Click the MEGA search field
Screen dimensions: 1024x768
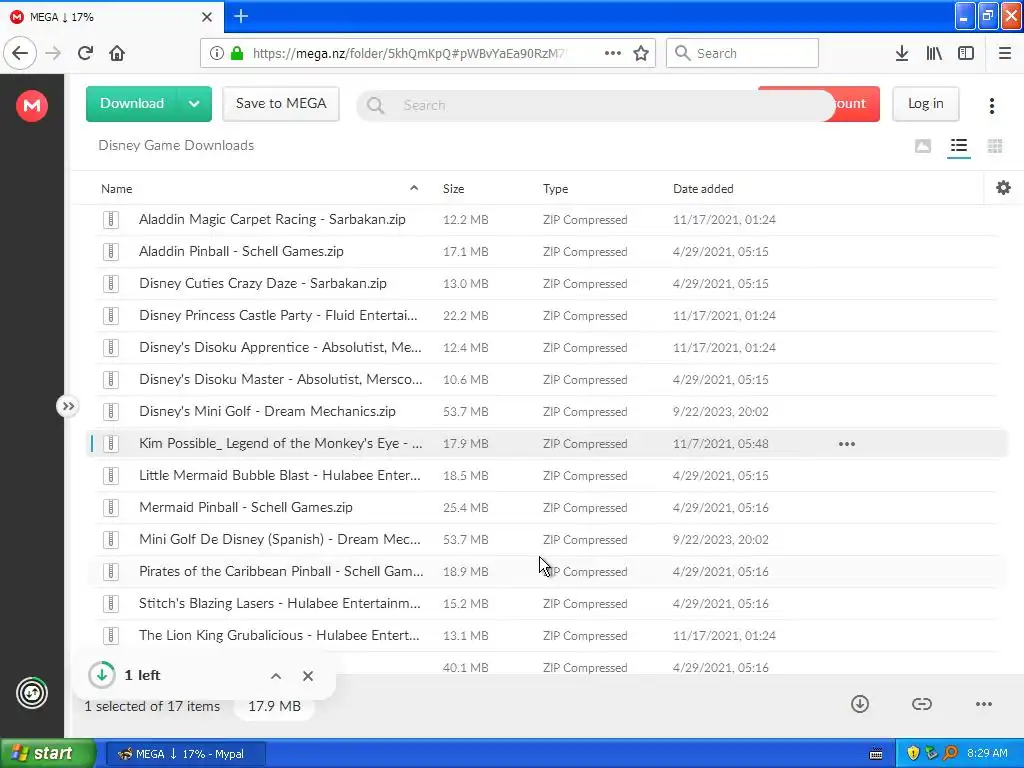point(596,105)
